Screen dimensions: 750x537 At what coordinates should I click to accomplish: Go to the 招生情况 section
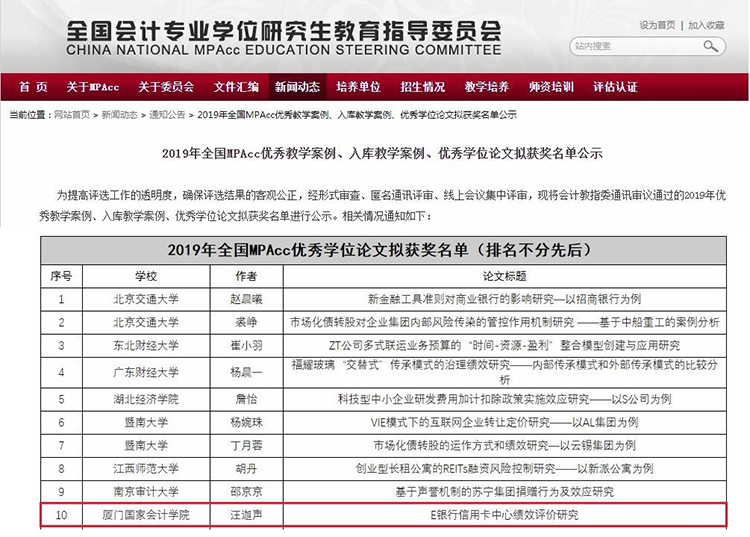point(422,87)
